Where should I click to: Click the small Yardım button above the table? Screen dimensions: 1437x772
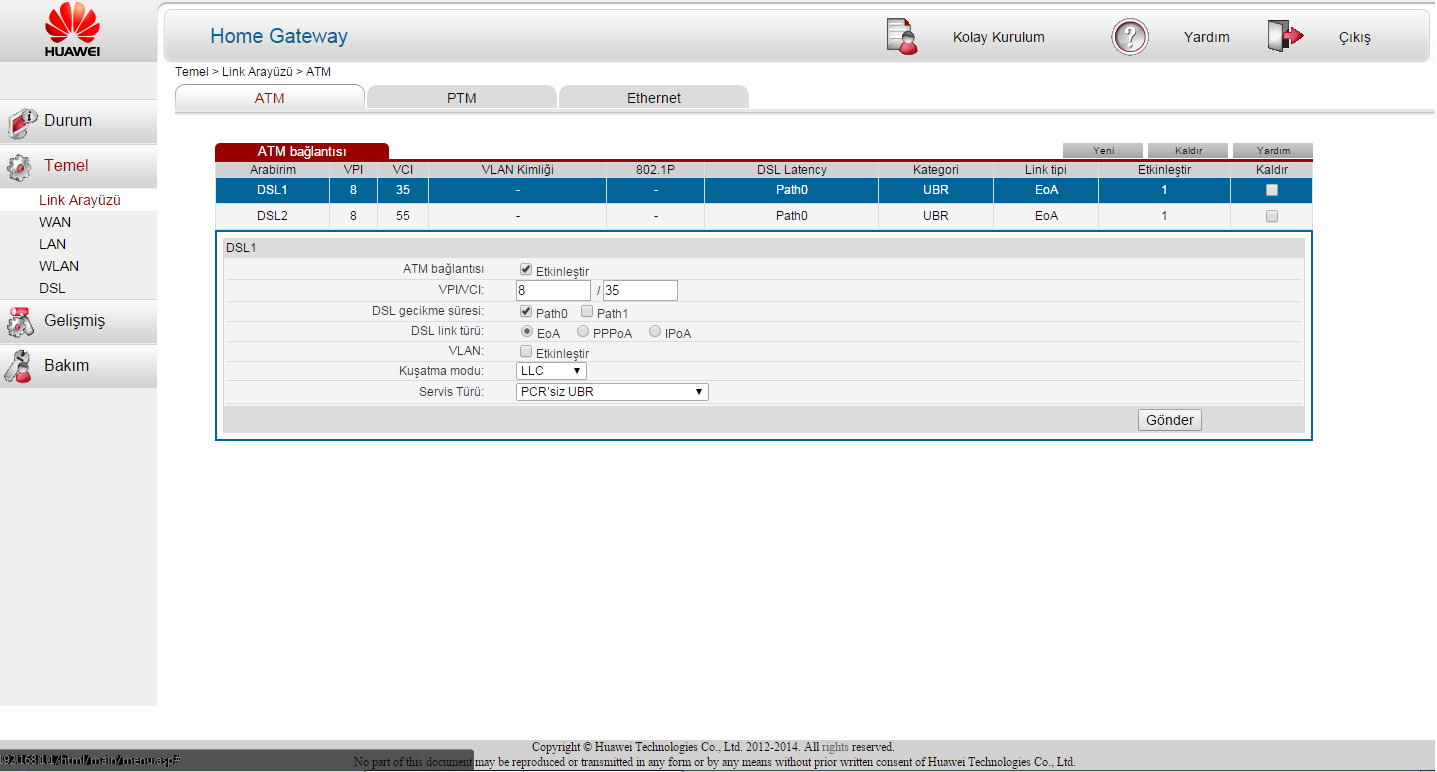click(x=1273, y=150)
